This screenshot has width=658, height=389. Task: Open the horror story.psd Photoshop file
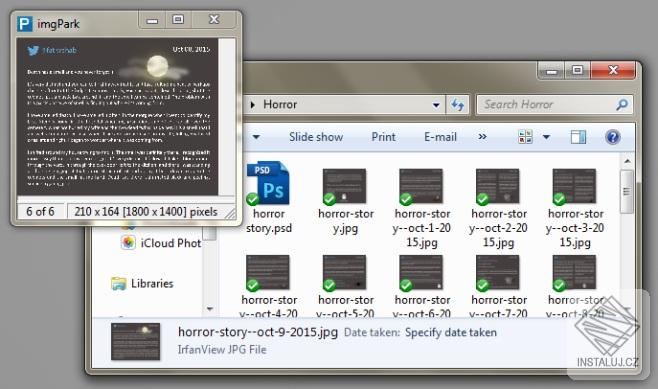pos(268,183)
